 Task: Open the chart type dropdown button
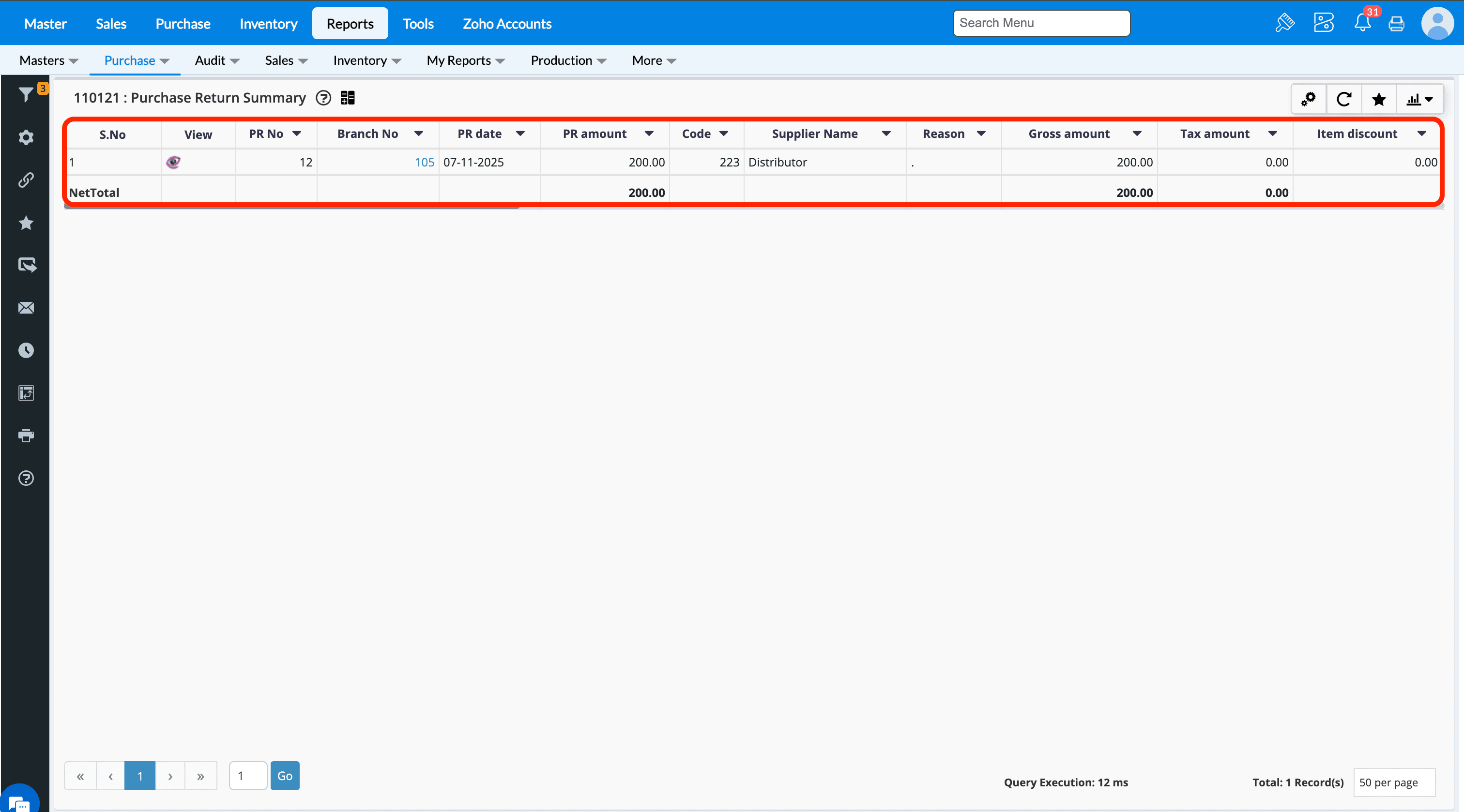tap(1419, 99)
